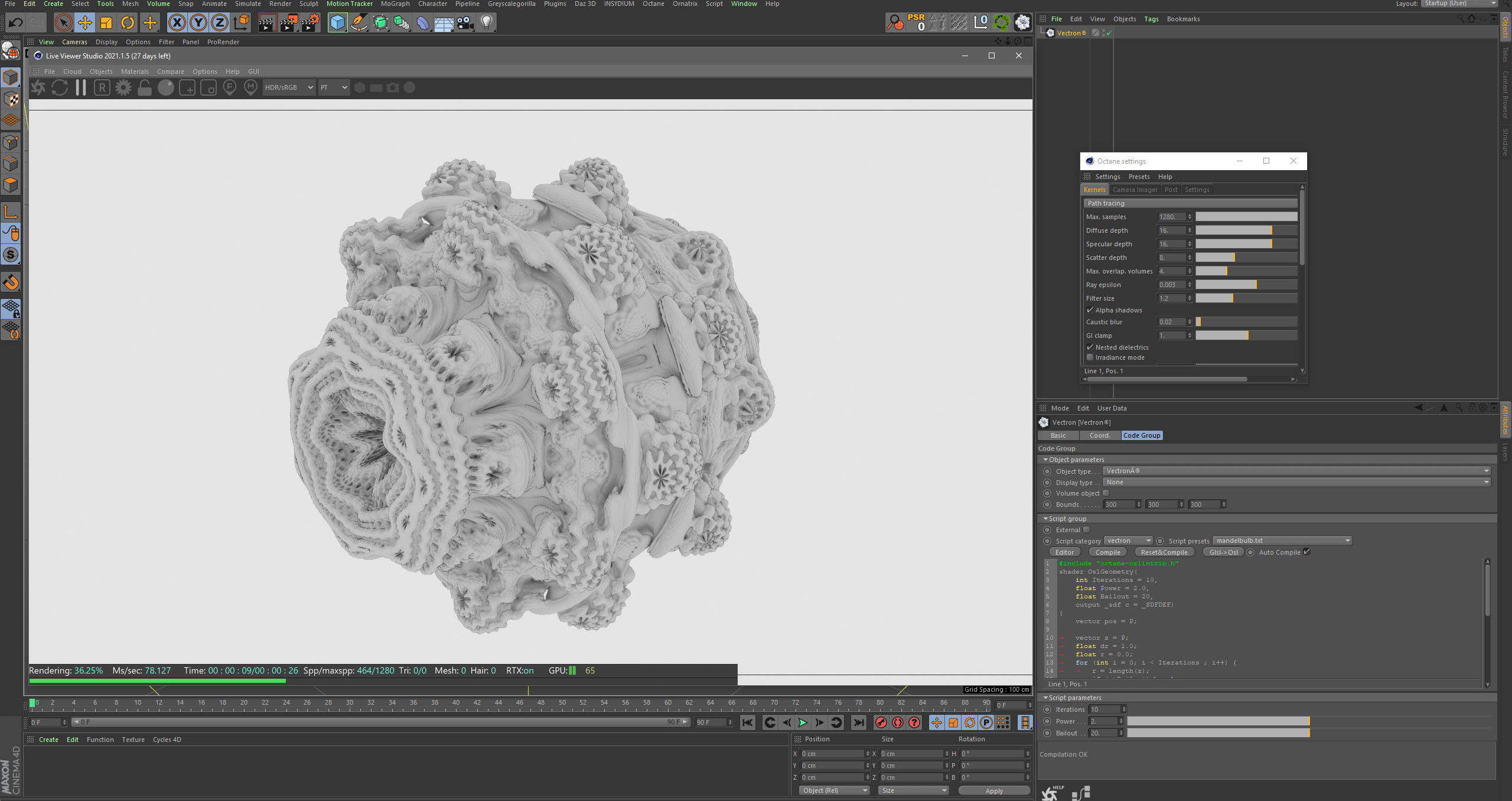Switch to Camera Imager tab
The image size is (1512, 801).
1135,190
